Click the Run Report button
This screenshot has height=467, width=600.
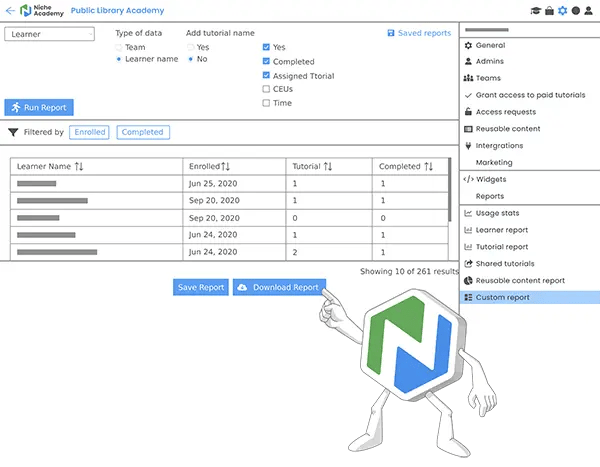point(39,107)
